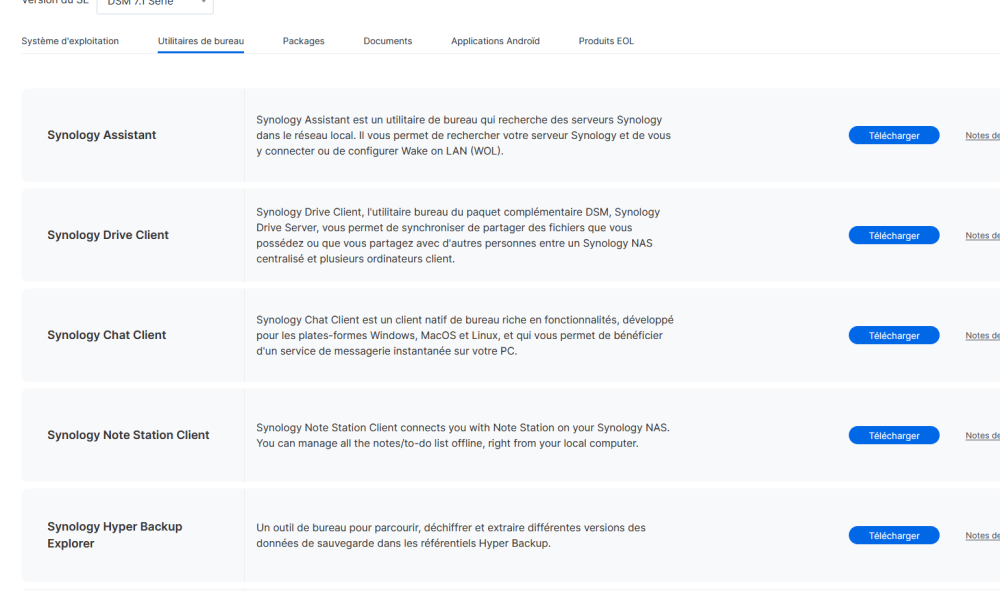Open Hyper Backup Explorer release notes link
The image size is (1000, 591).
coord(982,536)
